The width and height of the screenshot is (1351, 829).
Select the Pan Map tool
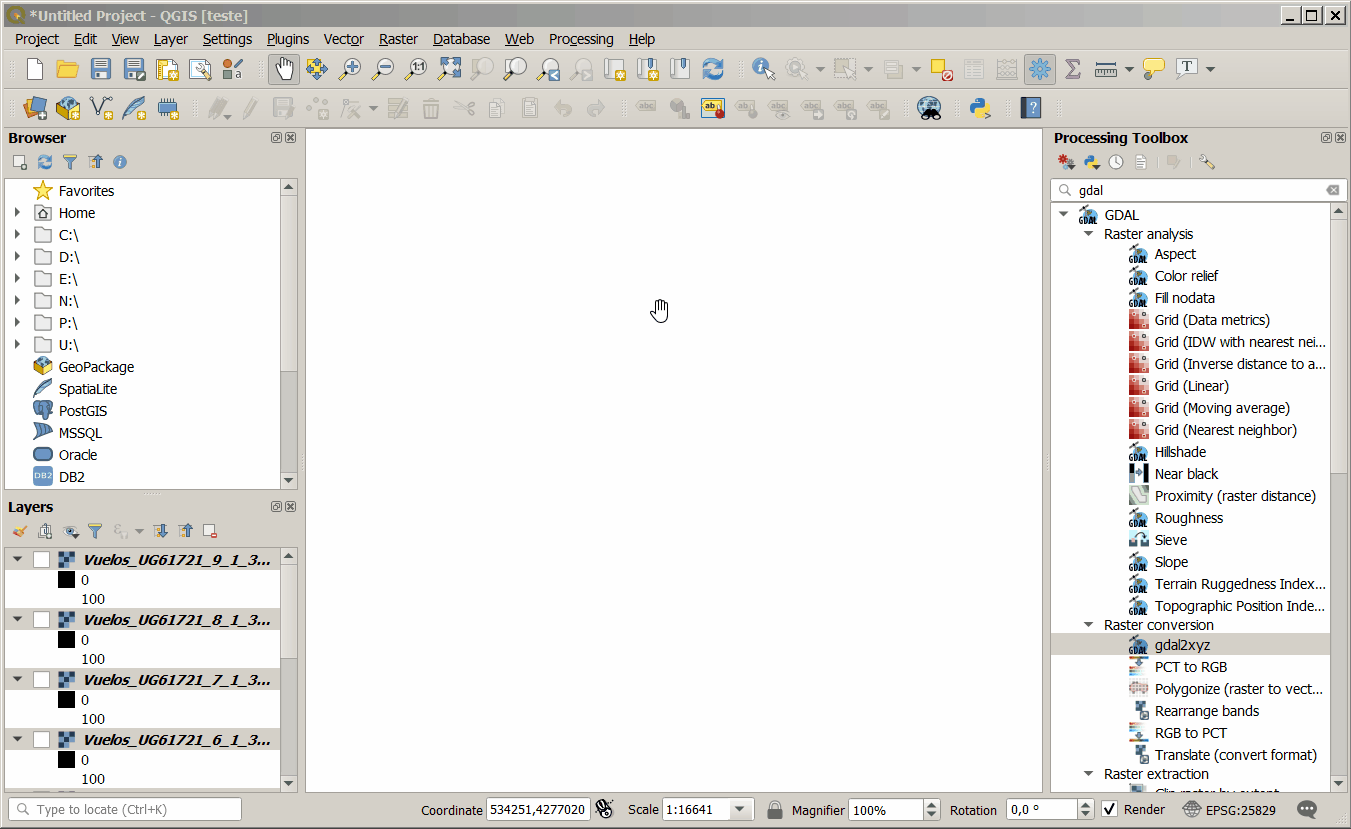[283, 69]
